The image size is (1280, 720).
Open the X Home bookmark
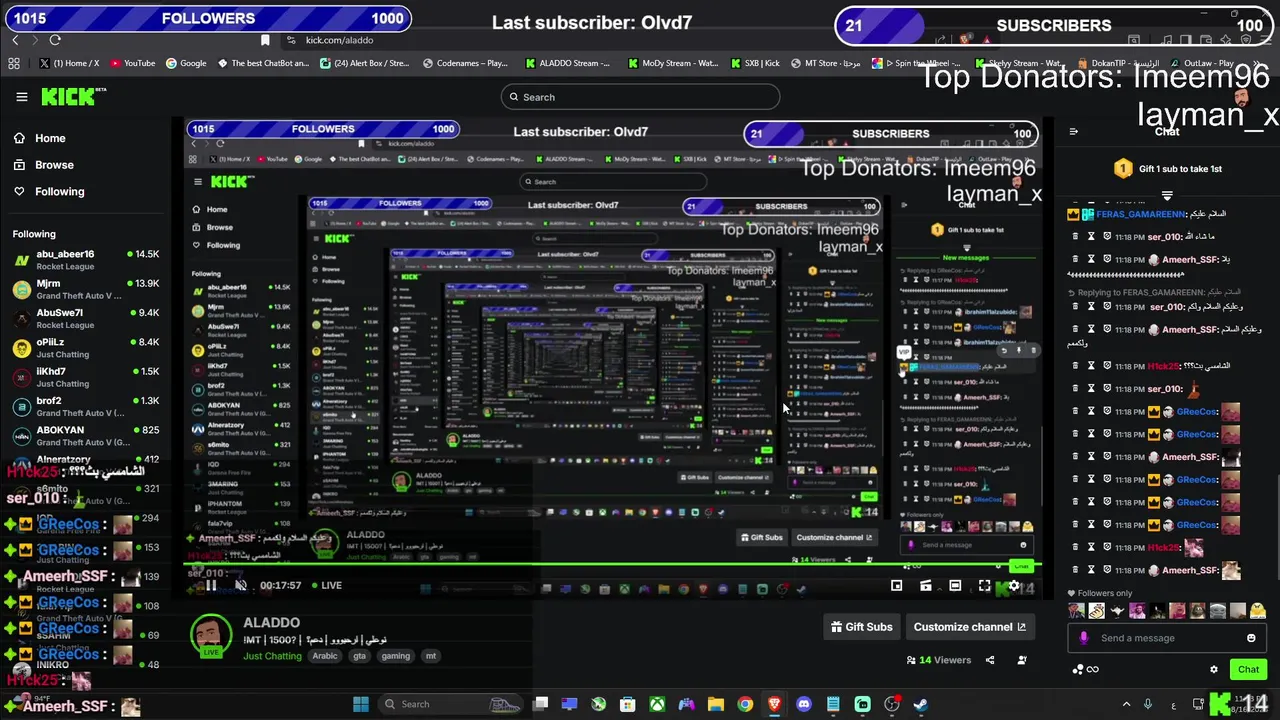69,63
